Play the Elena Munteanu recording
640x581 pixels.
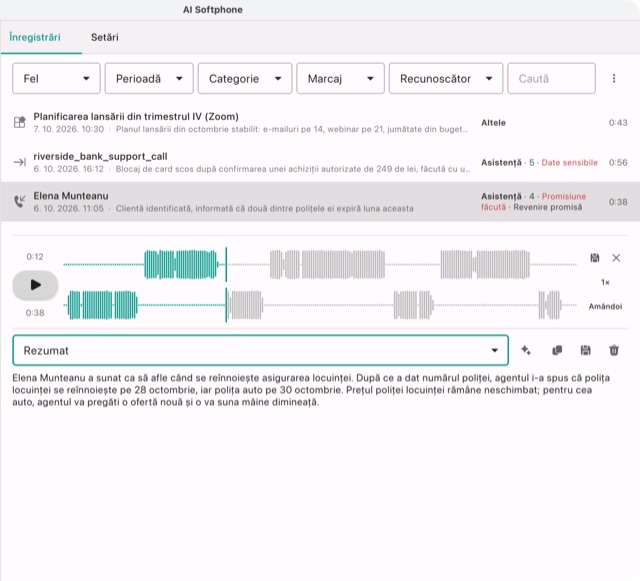(36, 285)
